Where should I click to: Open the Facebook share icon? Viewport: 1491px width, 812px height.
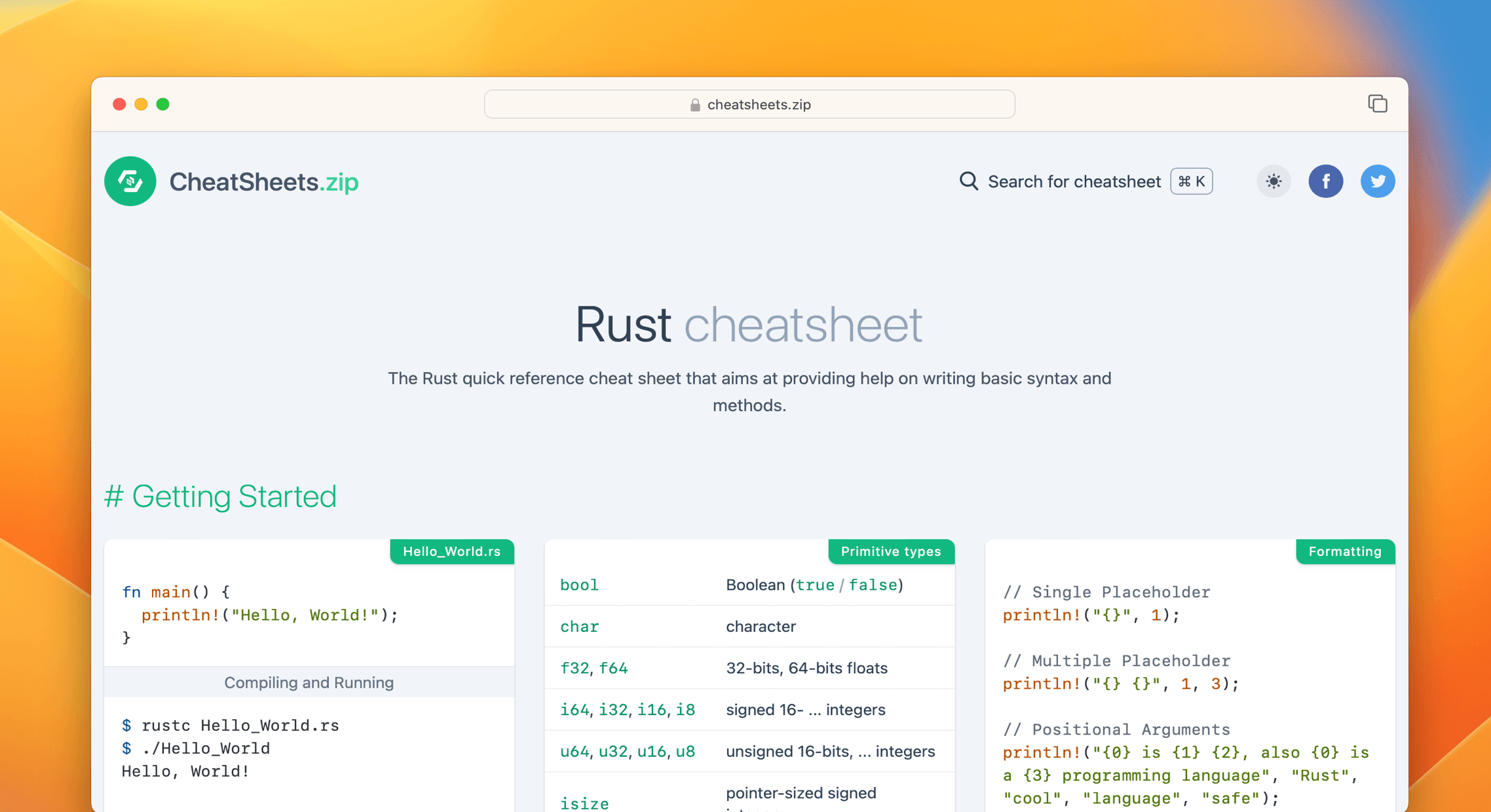[1326, 181]
